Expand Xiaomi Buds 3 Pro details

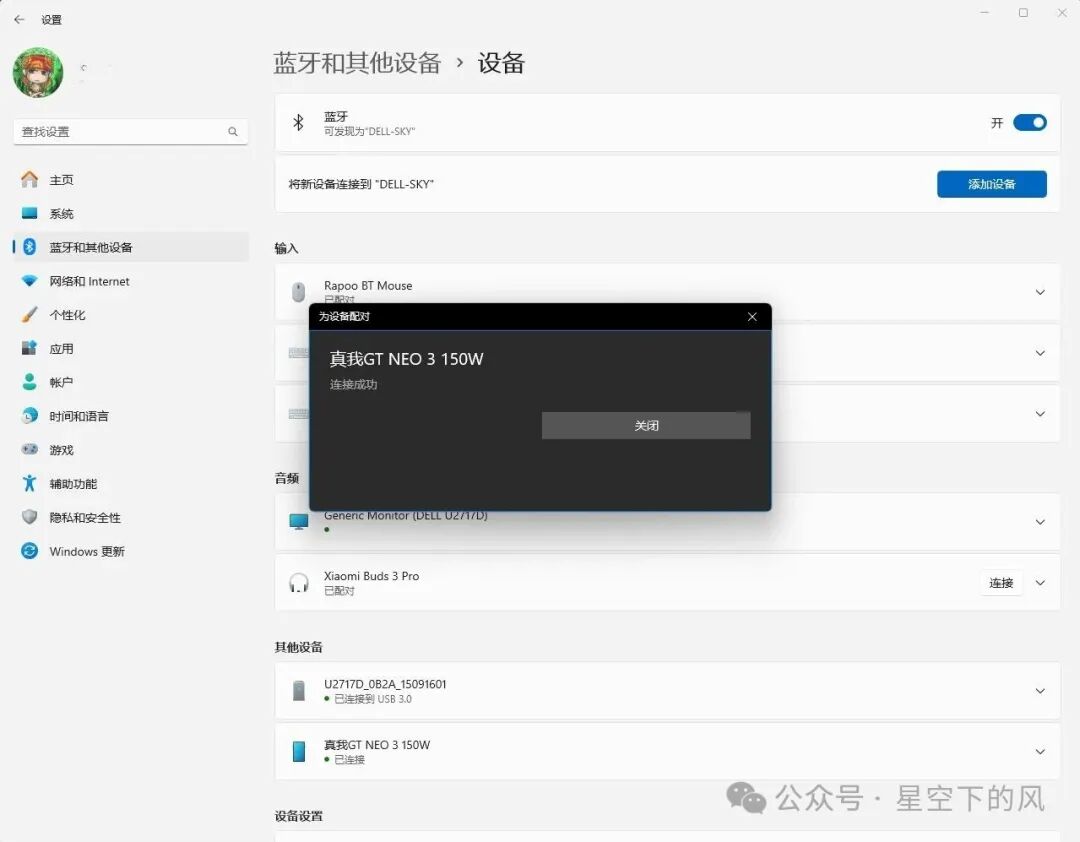(x=1040, y=583)
